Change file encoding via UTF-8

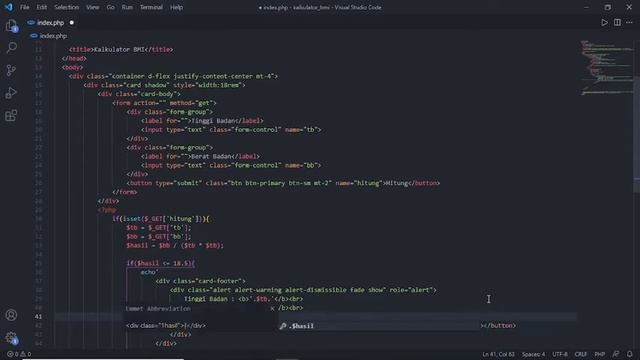pos(560,354)
